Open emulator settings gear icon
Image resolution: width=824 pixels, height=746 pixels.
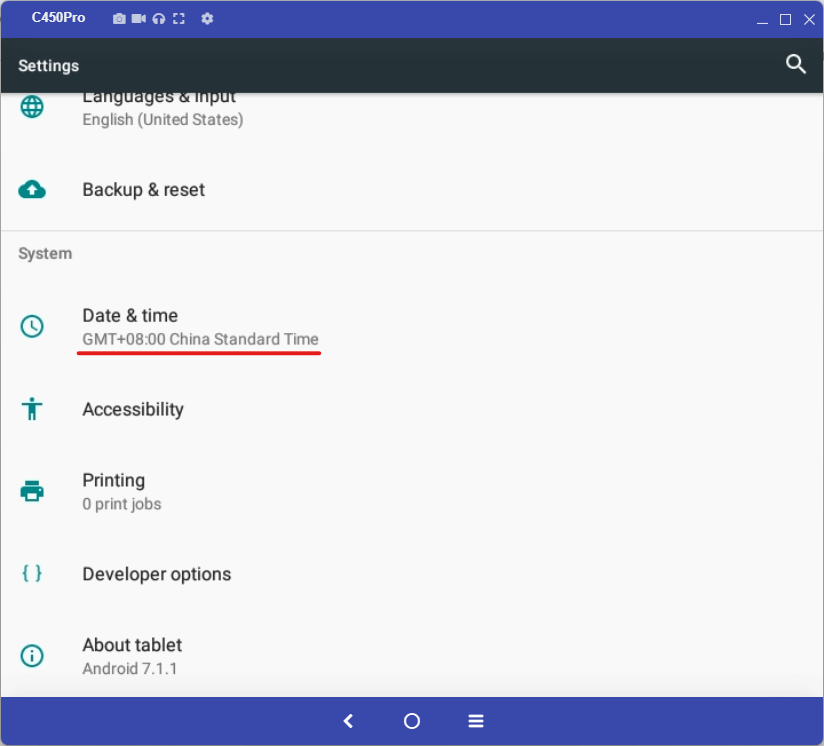point(207,19)
